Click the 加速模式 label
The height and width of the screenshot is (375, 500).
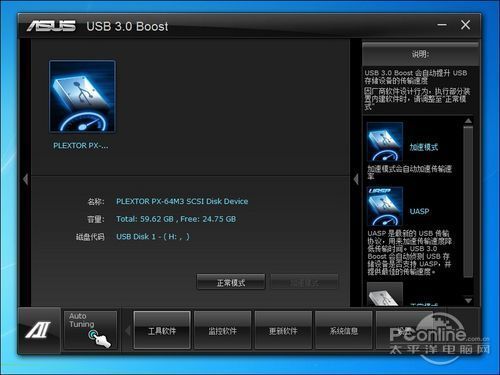click(x=424, y=147)
